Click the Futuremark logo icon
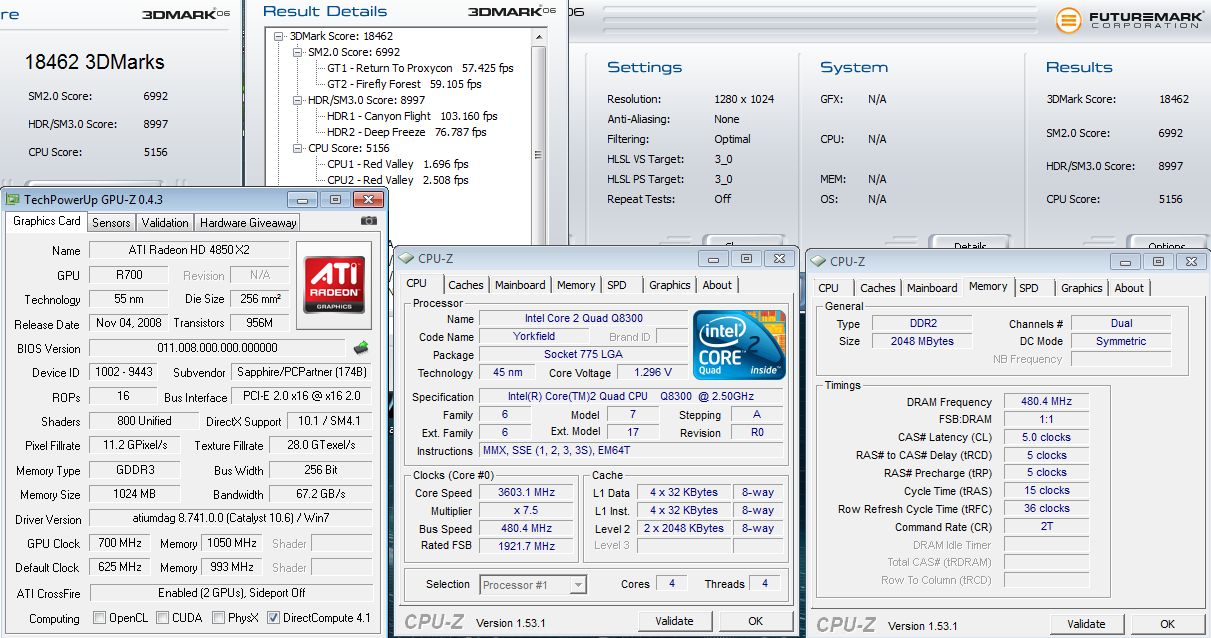Image resolution: width=1211 pixels, height=638 pixels. 1069,19
